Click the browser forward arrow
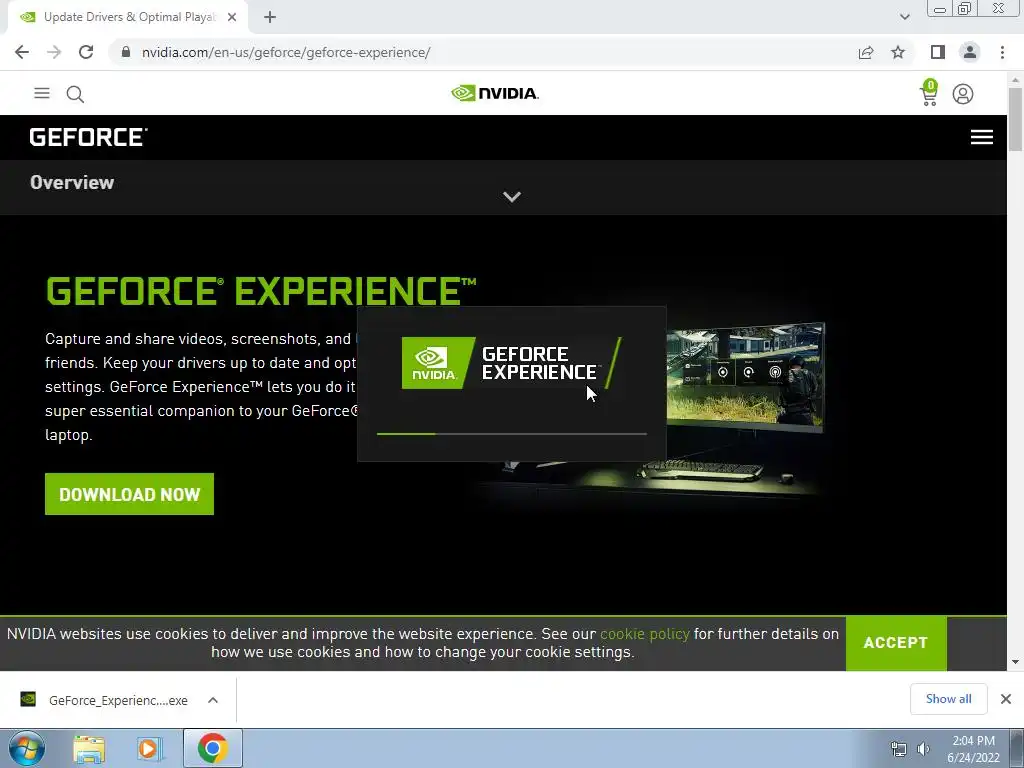The image size is (1024, 768). click(x=54, y=52)
